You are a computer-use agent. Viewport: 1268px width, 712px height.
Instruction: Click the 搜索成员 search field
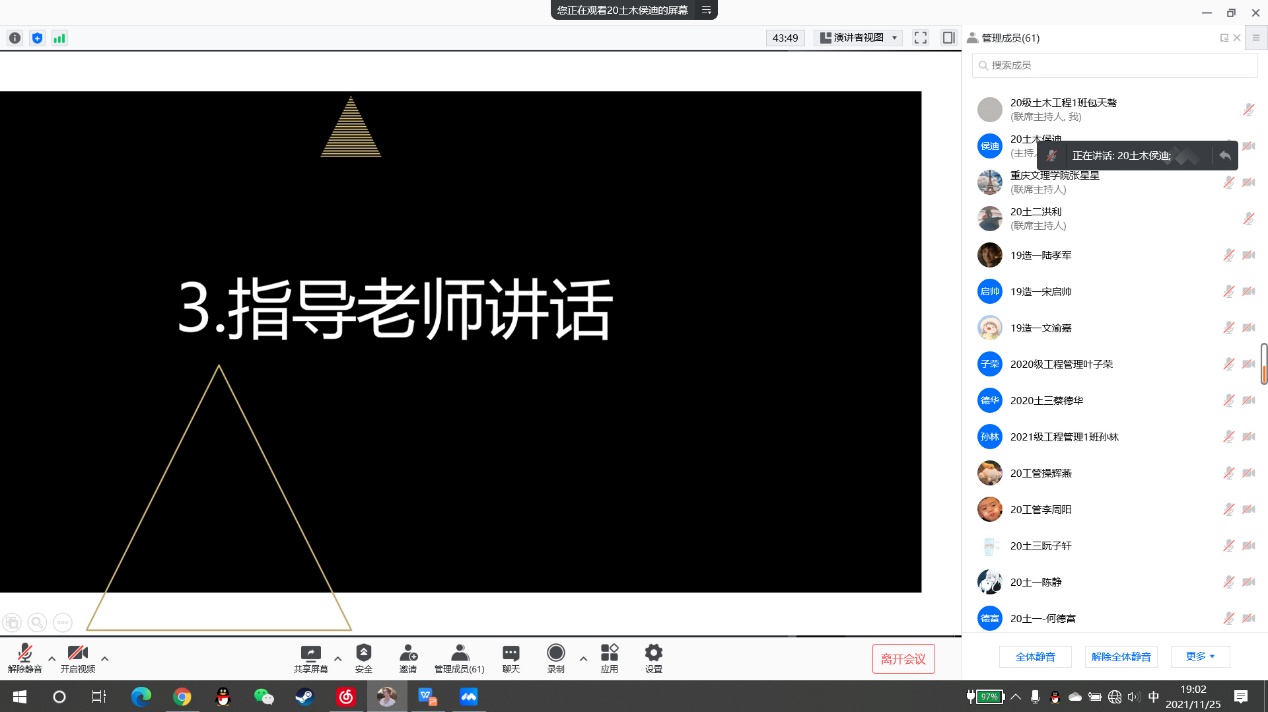point(1115,65)
